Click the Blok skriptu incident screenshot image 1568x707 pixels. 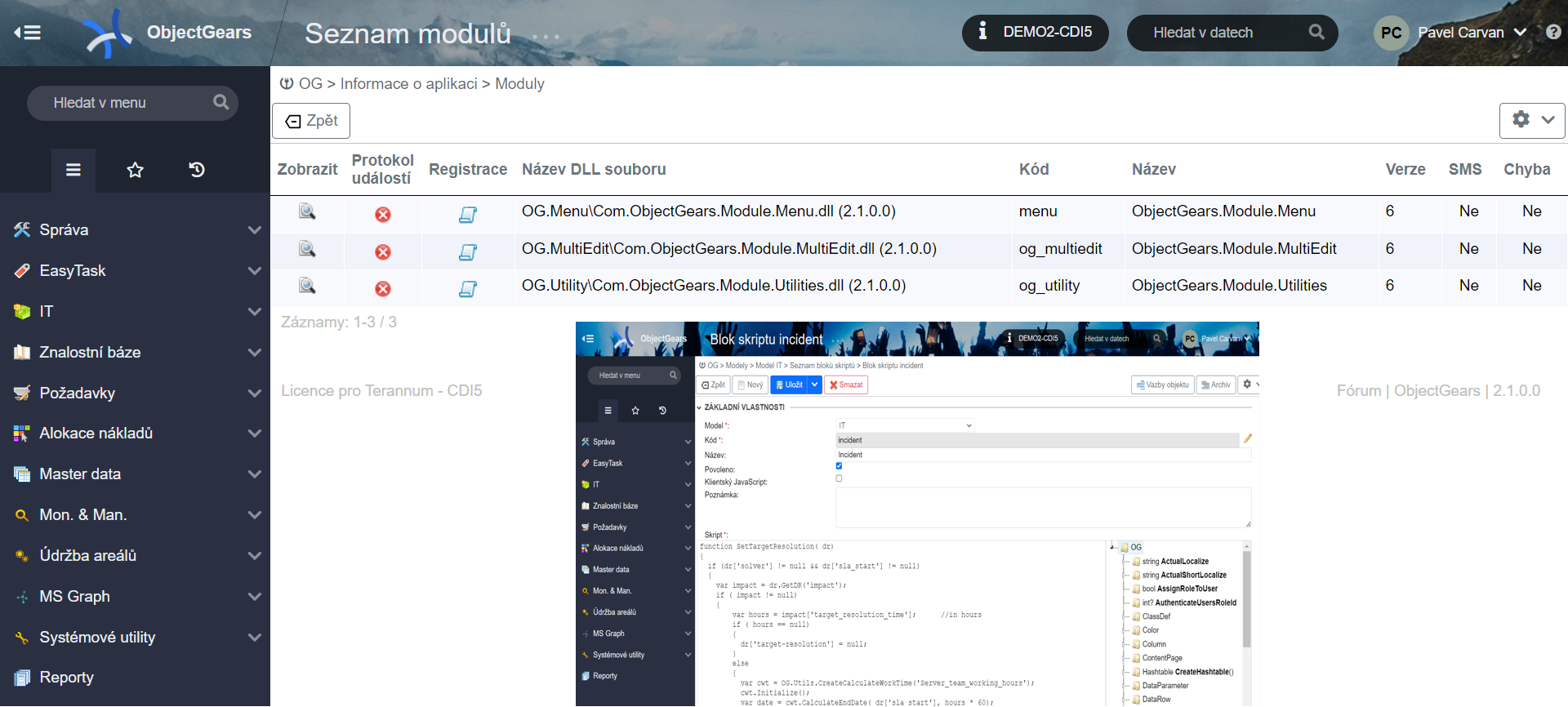coord(917,514)
